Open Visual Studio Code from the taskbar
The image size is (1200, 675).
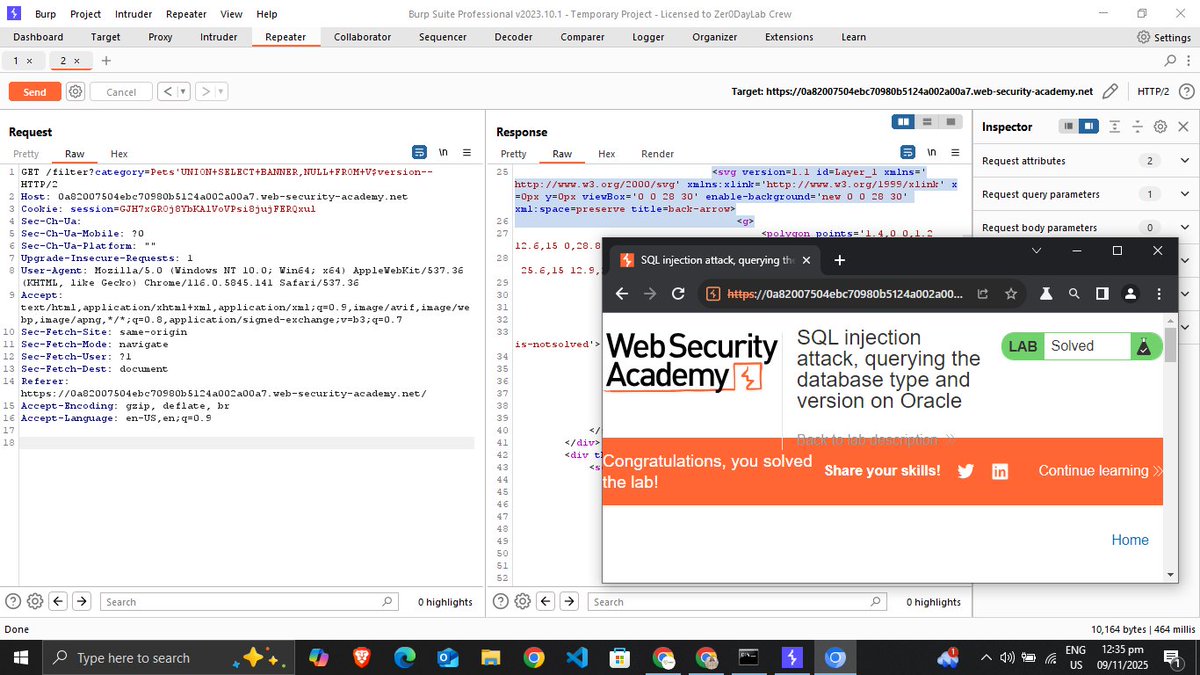[577, 658]
